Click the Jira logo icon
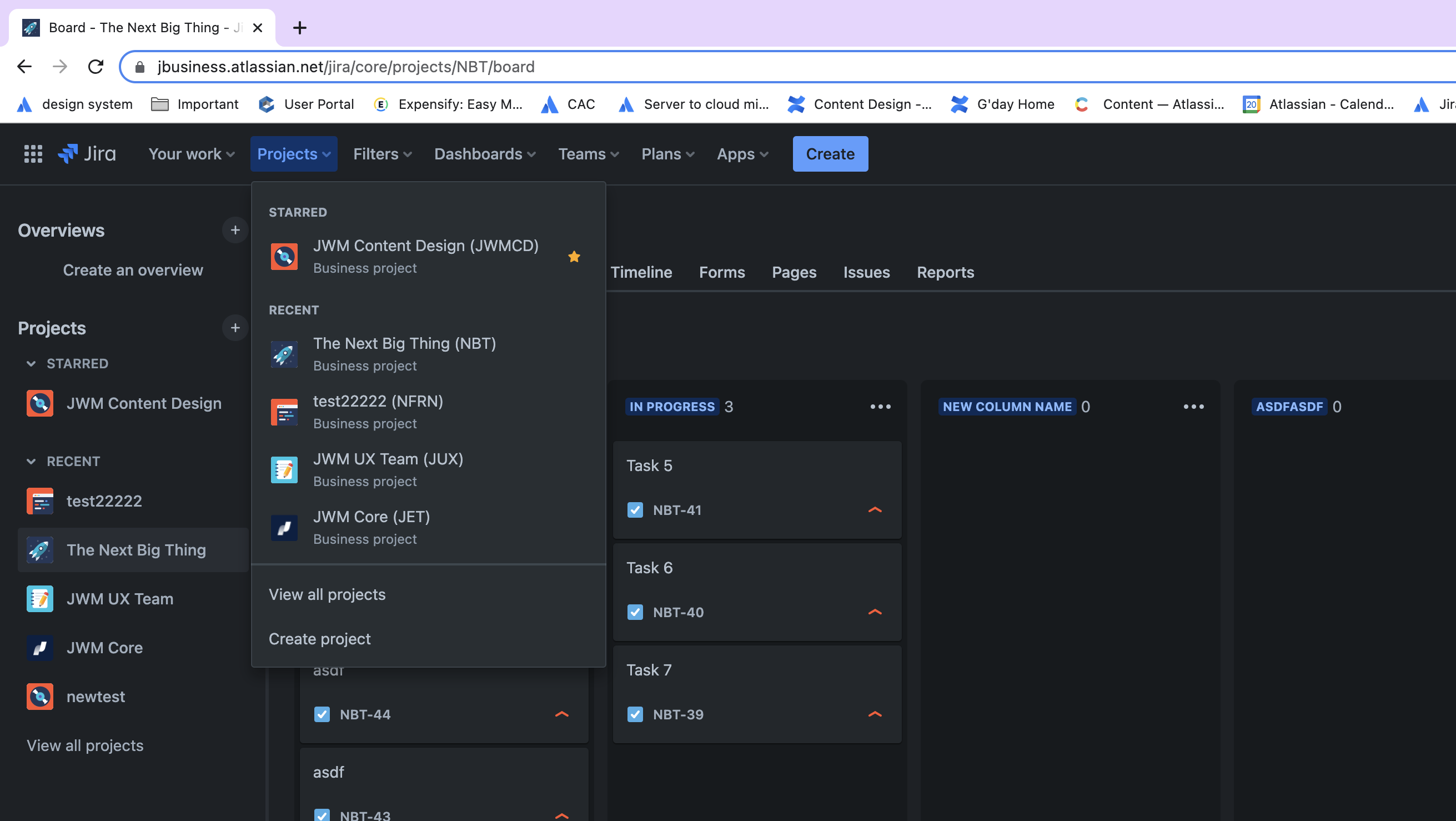 pos(67,153)
